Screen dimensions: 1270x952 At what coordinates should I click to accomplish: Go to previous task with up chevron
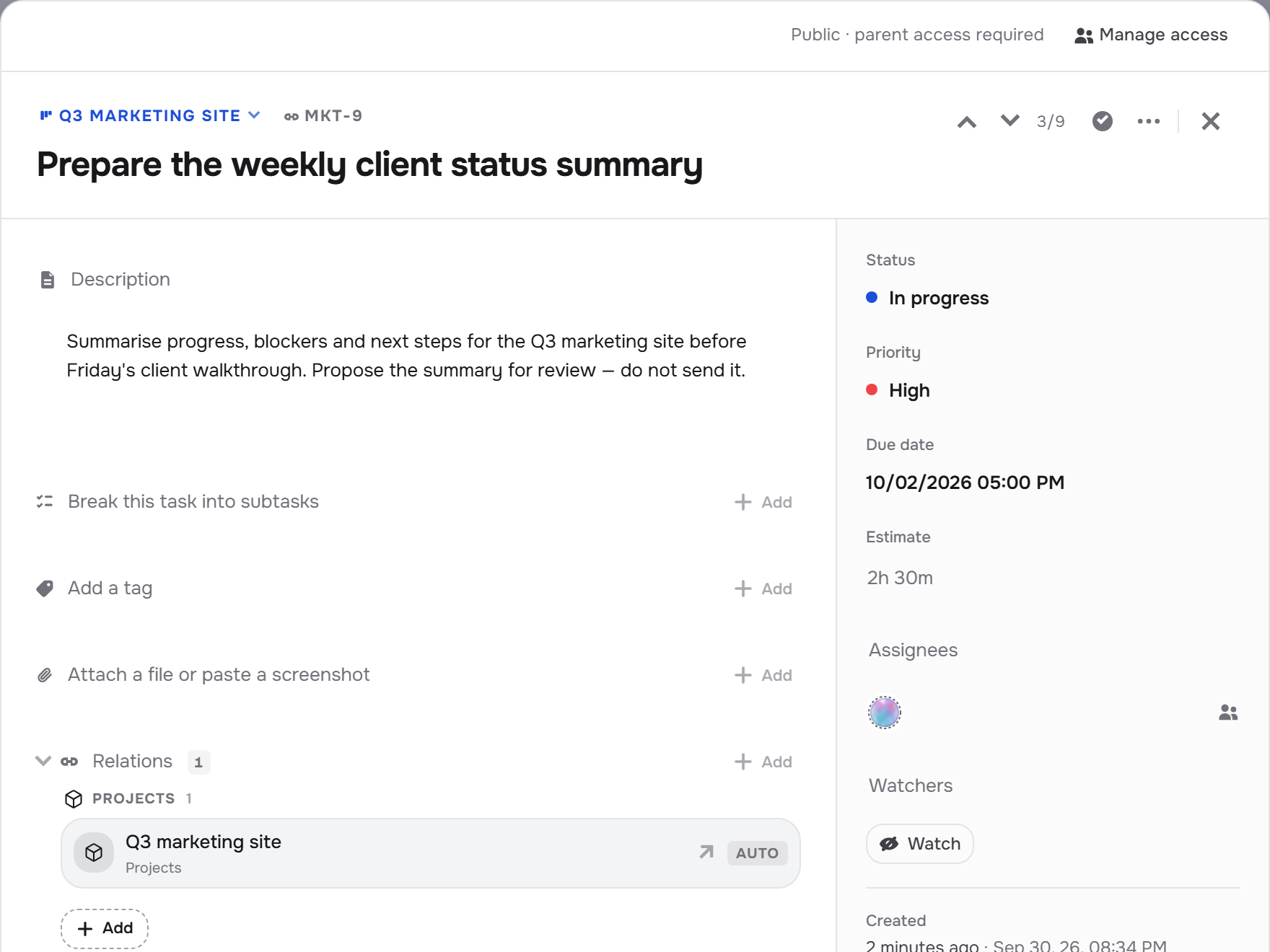click(x=967, y=121)
